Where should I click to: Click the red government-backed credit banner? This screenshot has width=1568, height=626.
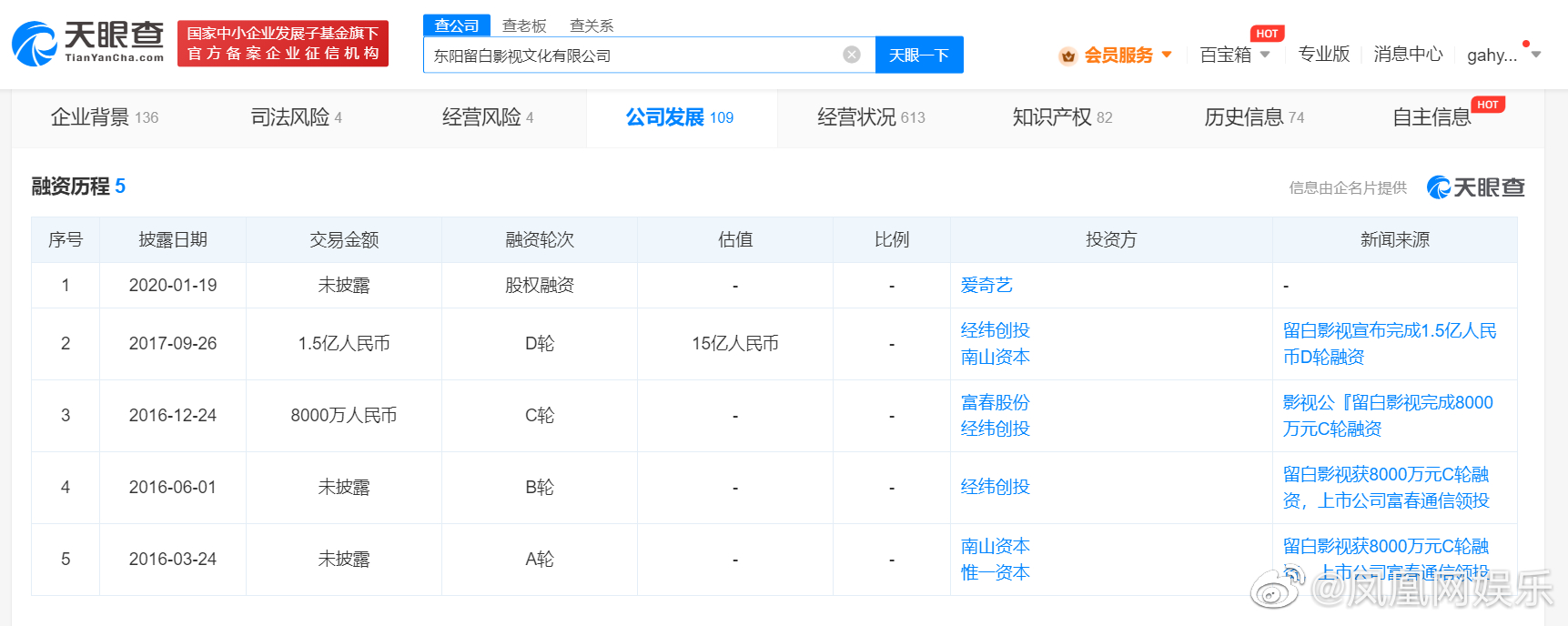[283, 44]
